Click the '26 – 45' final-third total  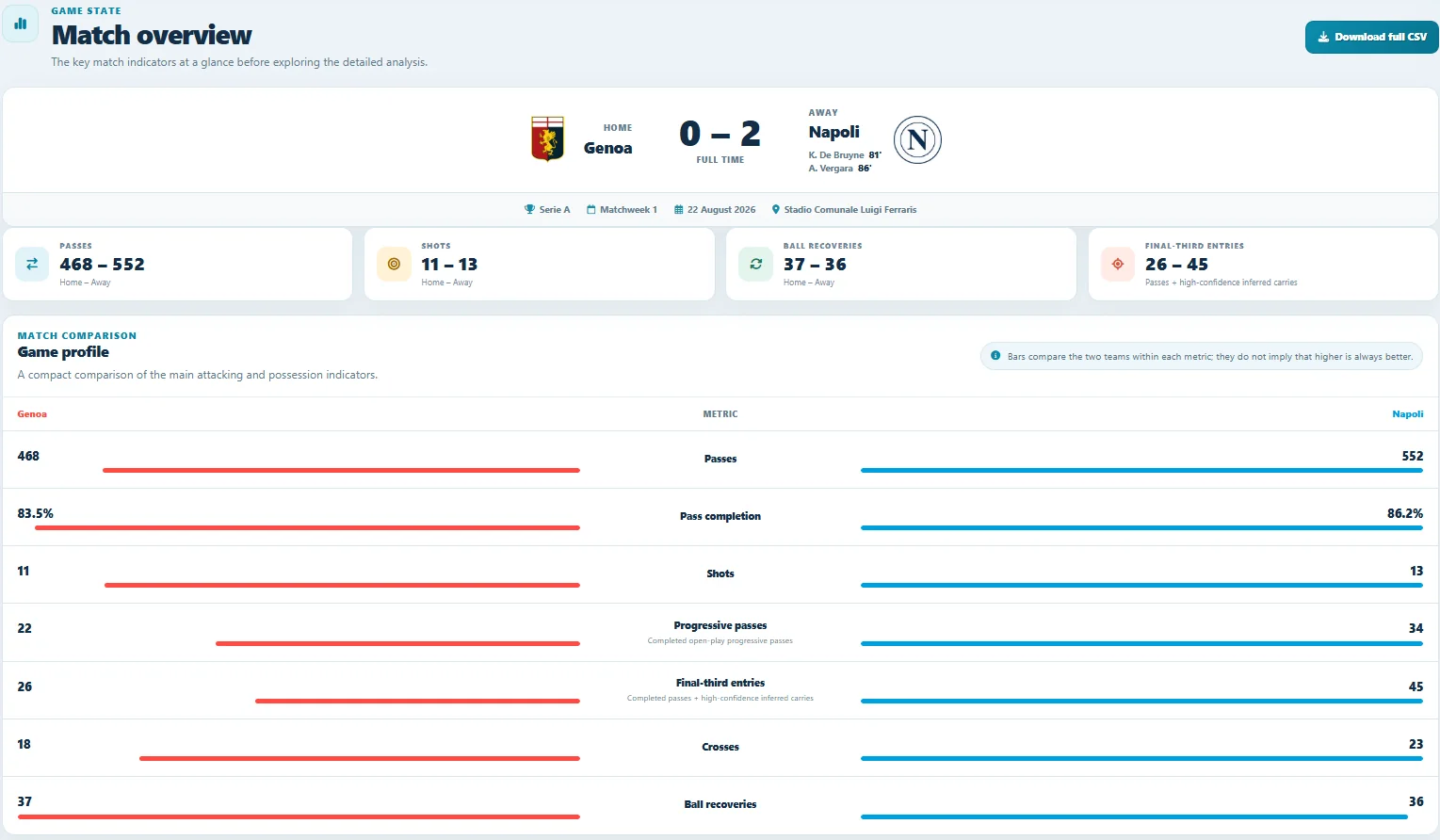click(x=1176, y=265)
